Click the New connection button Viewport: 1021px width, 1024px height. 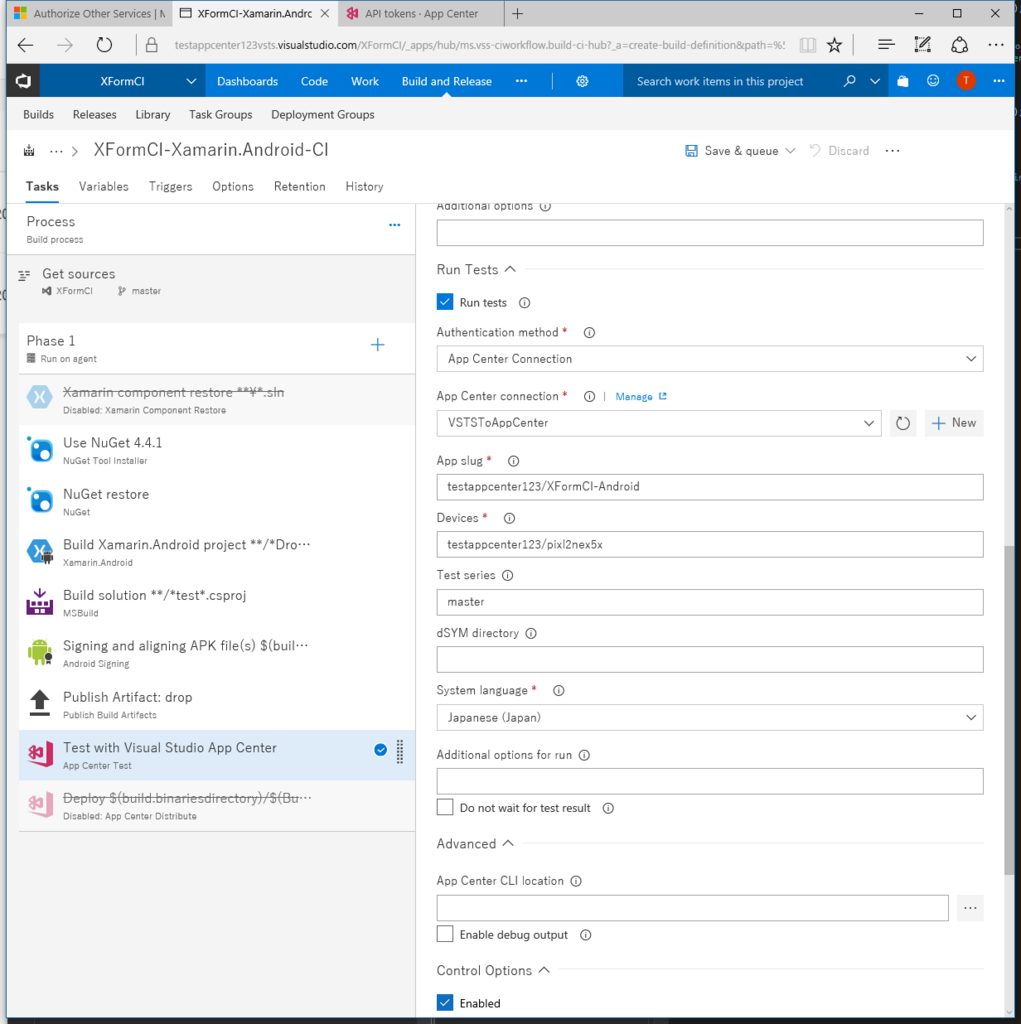coord(954,423)
